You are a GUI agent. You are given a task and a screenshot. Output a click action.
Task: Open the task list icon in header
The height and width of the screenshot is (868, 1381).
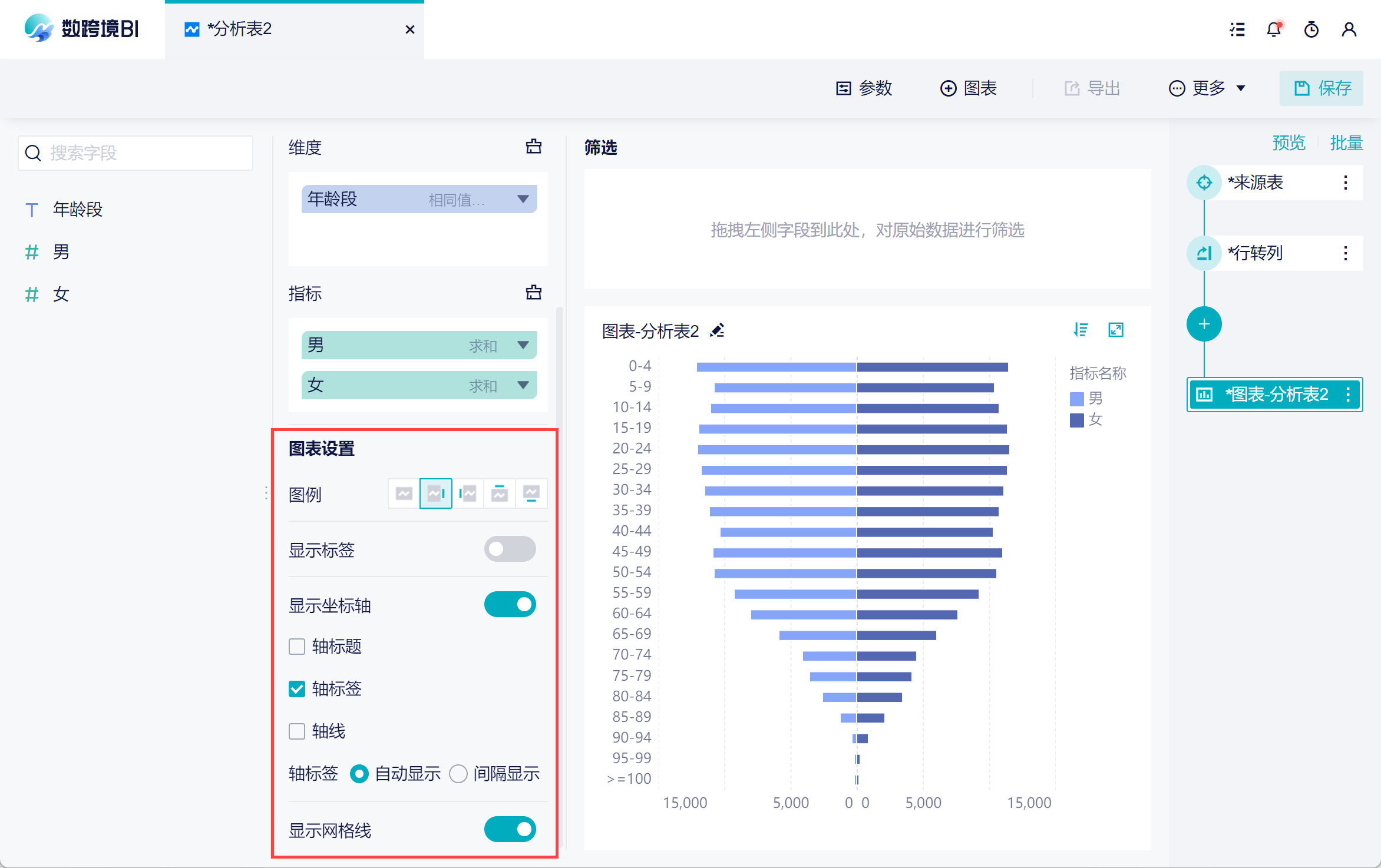1237,29
